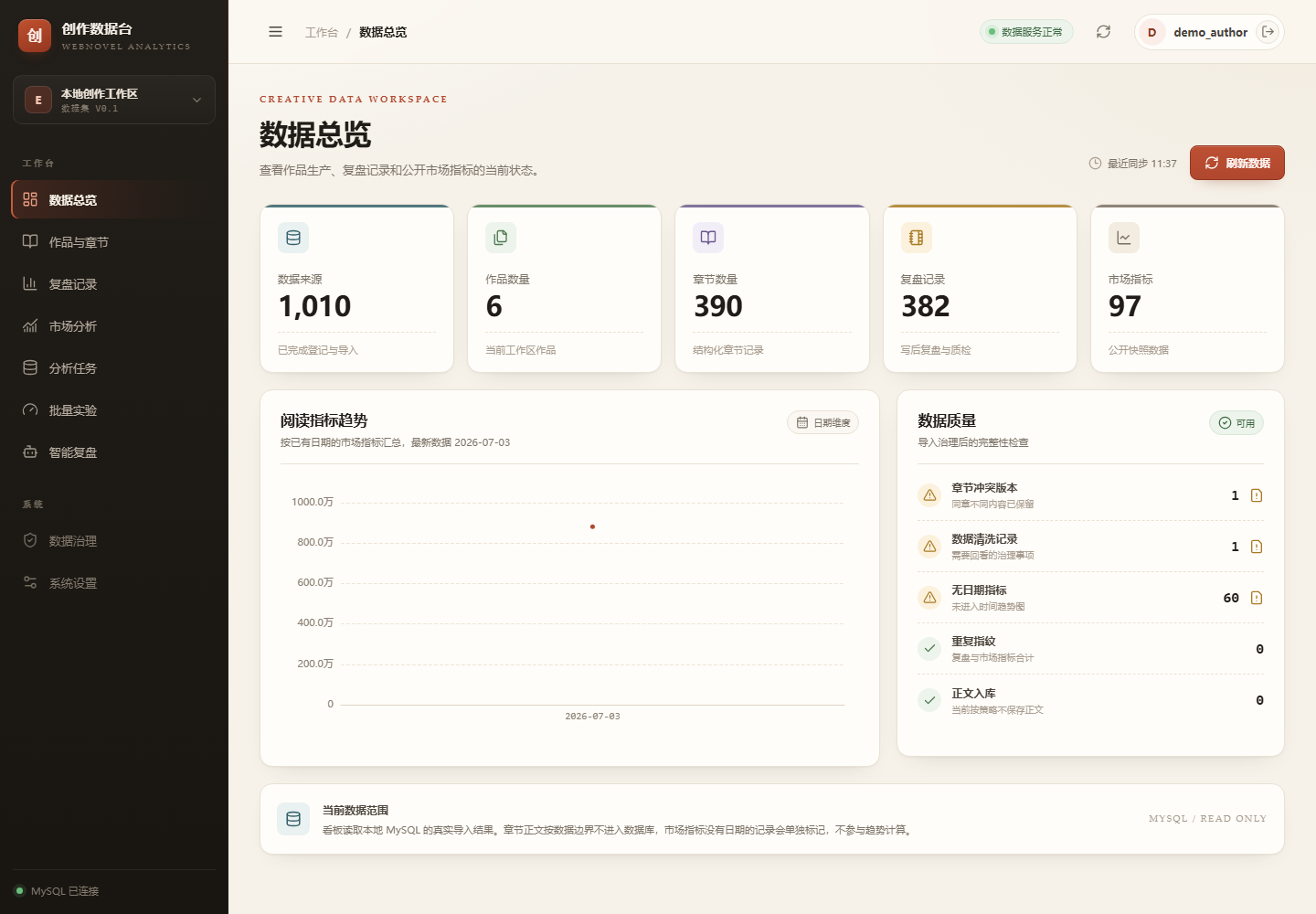
Task: Open 市场分析 from the sidebar
Action: click(114, 326)
